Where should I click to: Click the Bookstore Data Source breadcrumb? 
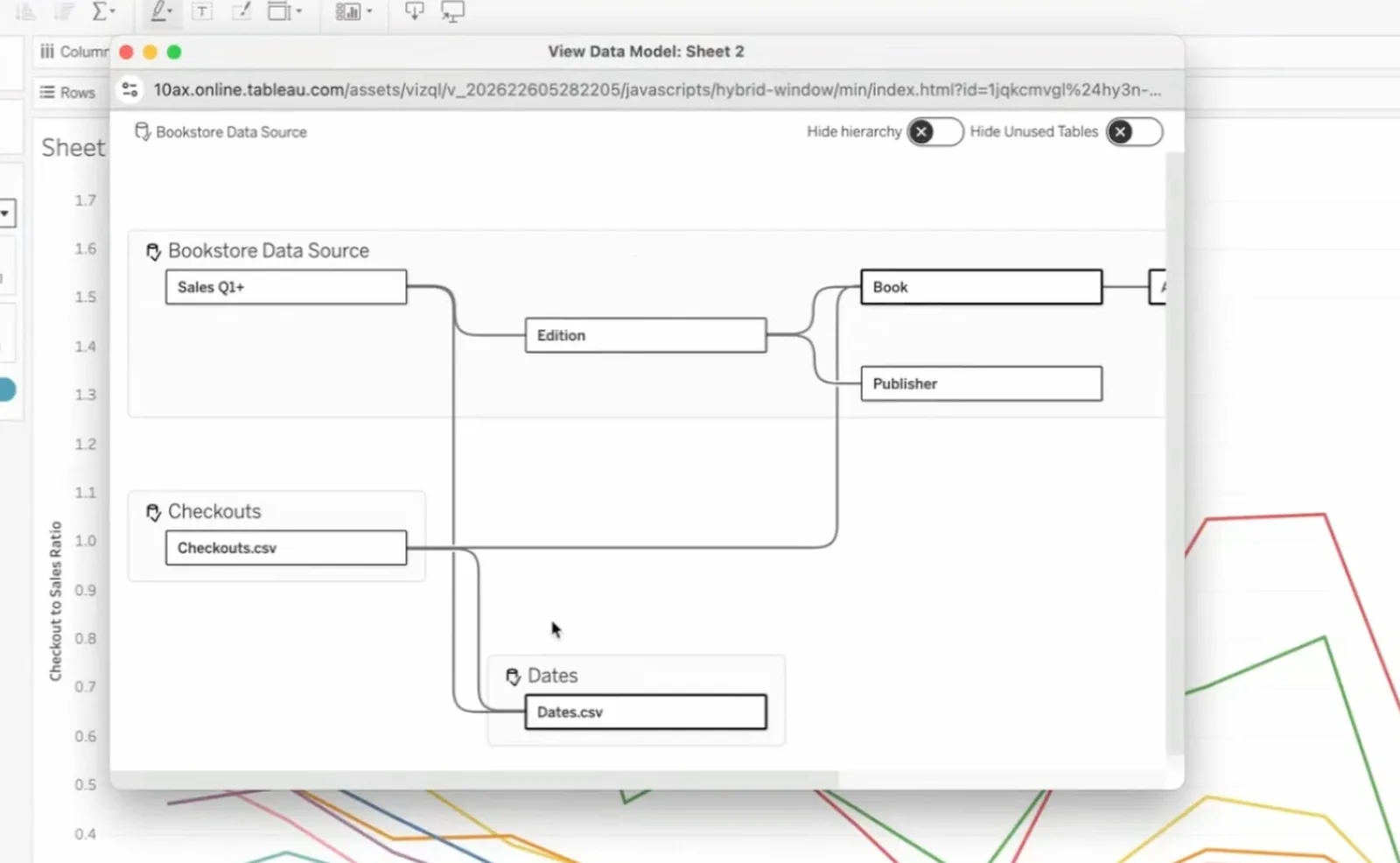click(231, 132)
